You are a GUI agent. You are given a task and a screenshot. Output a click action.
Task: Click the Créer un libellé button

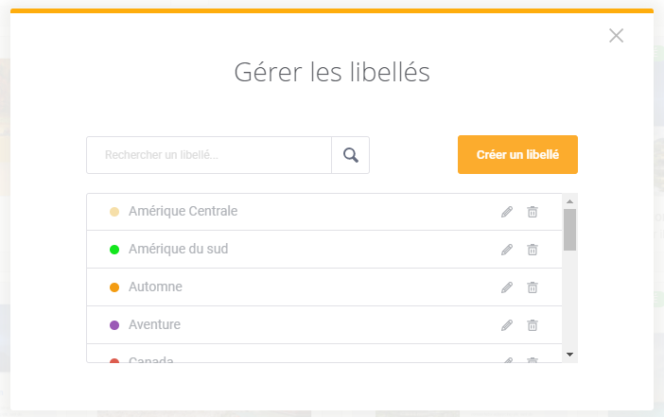point(517,155)
